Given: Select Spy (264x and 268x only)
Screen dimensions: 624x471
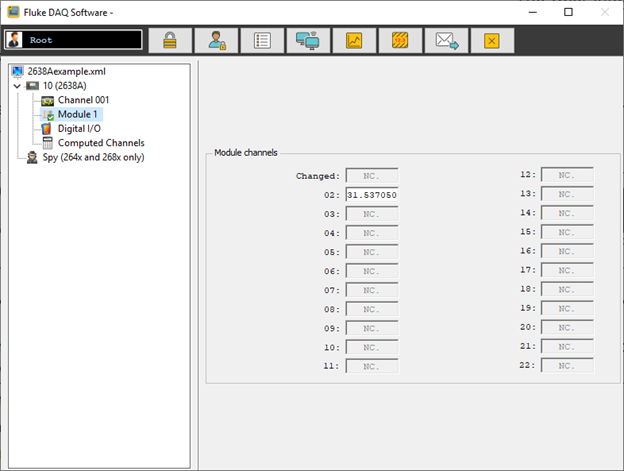Looking at the screenshot, I should coord(94,157).
